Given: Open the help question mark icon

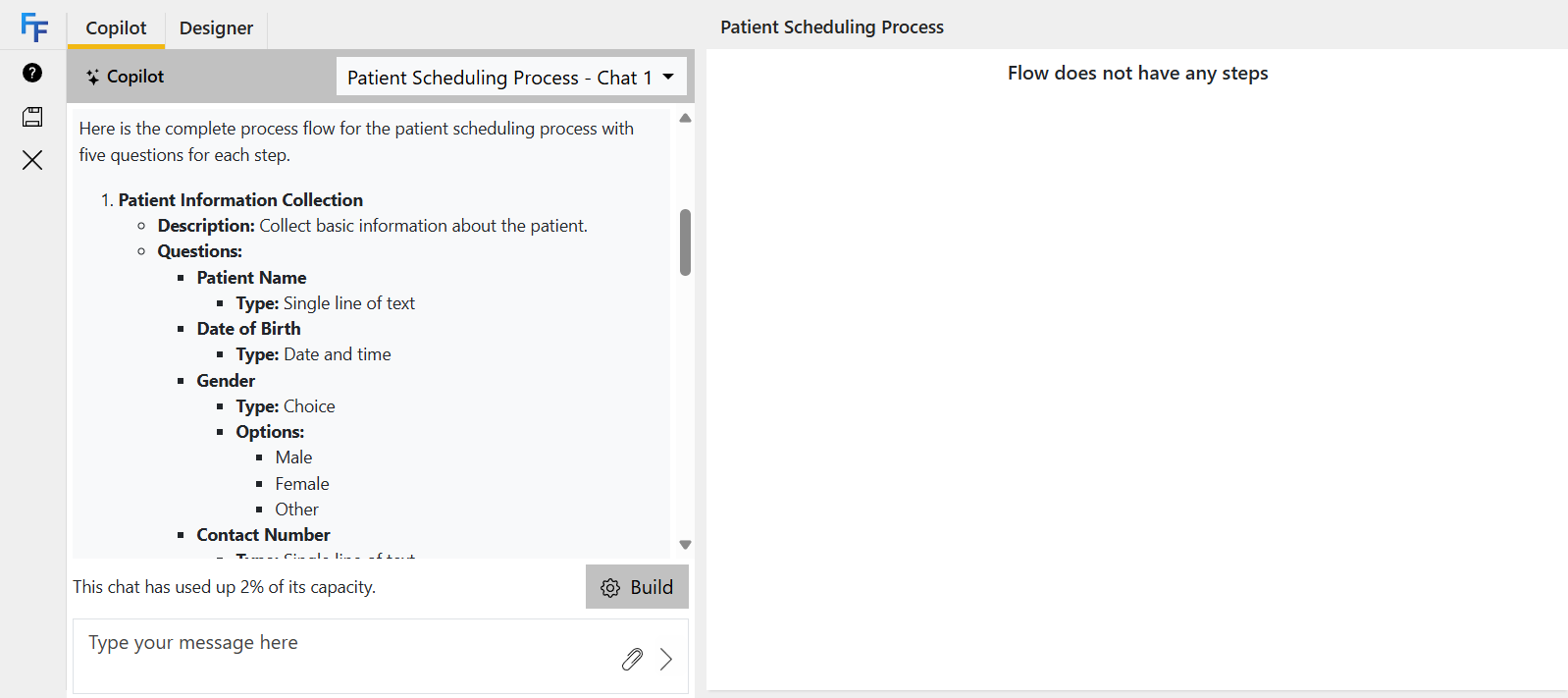Looking at the screenshot, I should pos(32,73).
